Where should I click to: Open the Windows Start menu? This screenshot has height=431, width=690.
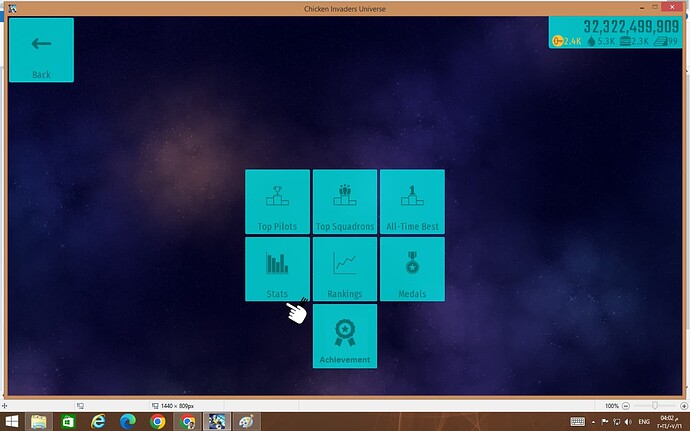(x=11, y=421)
